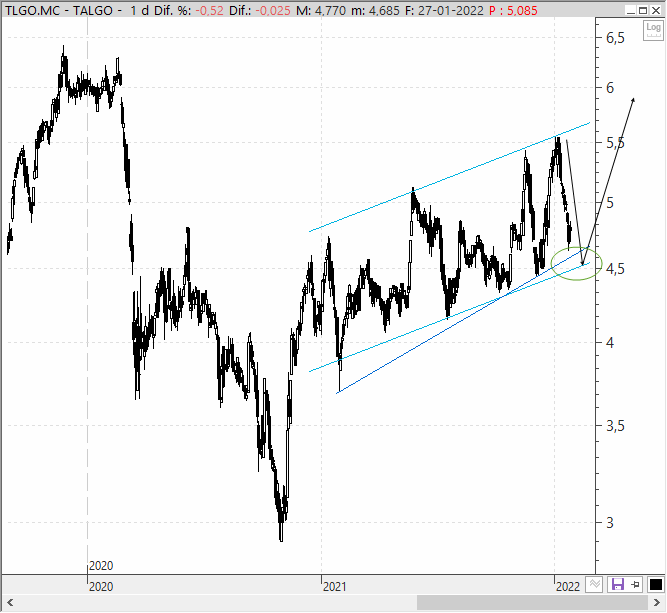Click the 1 d timeframe text
The image size is (667, 613).
click(139, 10)
